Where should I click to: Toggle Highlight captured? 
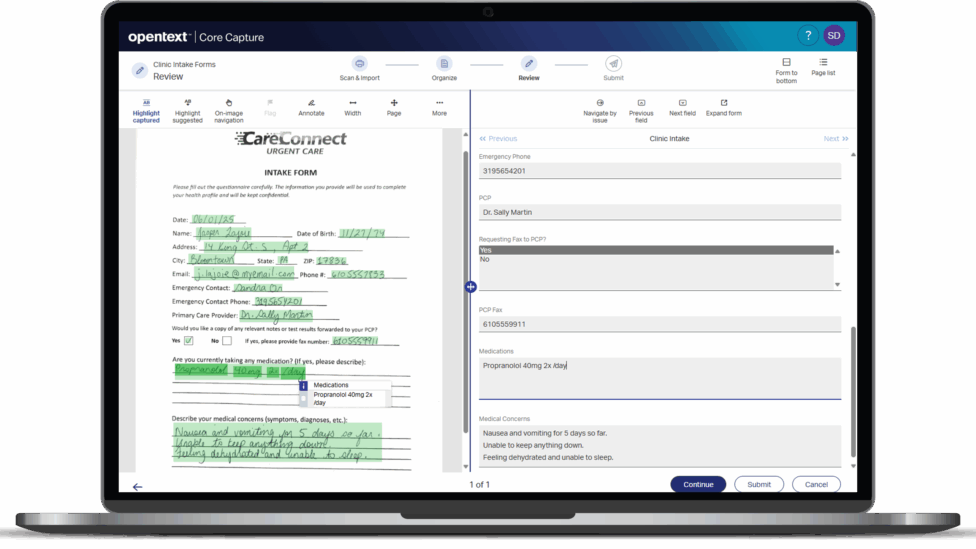tap(146, 111)
